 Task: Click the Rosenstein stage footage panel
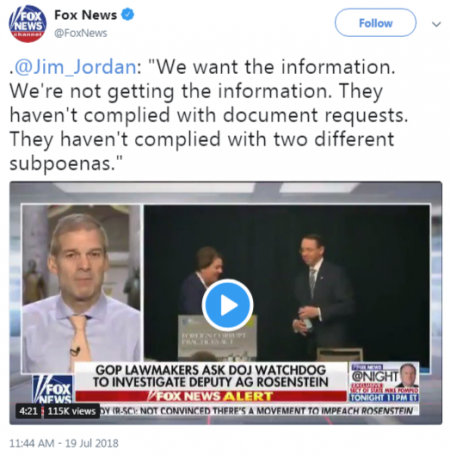287,283
